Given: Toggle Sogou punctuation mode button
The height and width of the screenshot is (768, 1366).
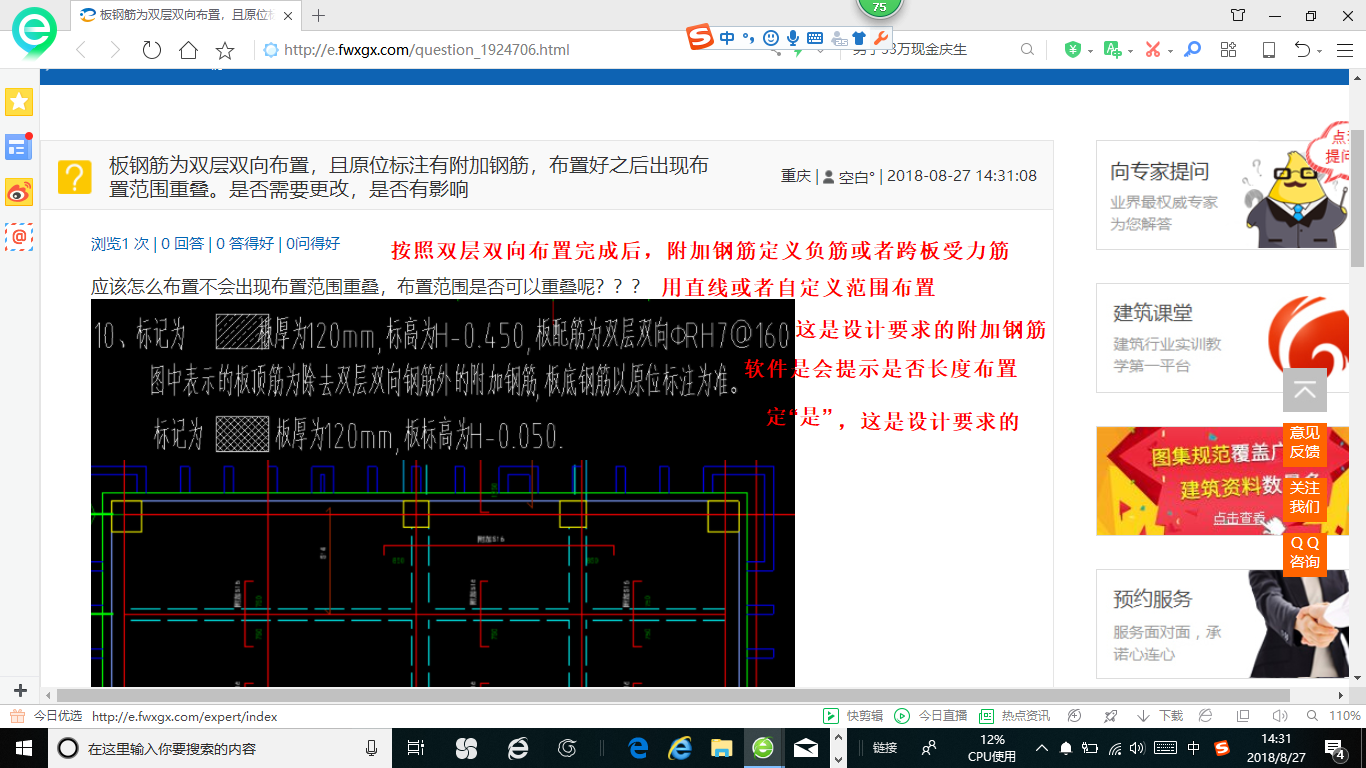Looking at the screenshot, I should click(x=749, y=38).
